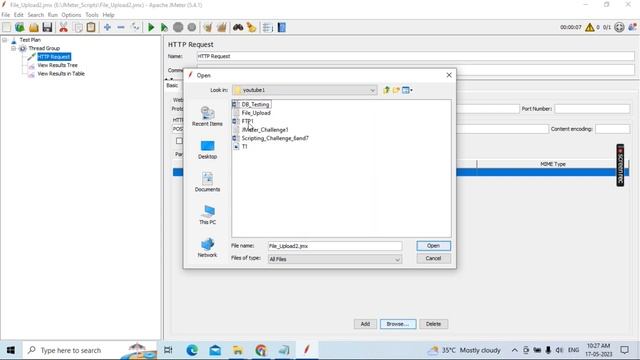Click the Save floppy disk icon

click(x=47, y=27)
